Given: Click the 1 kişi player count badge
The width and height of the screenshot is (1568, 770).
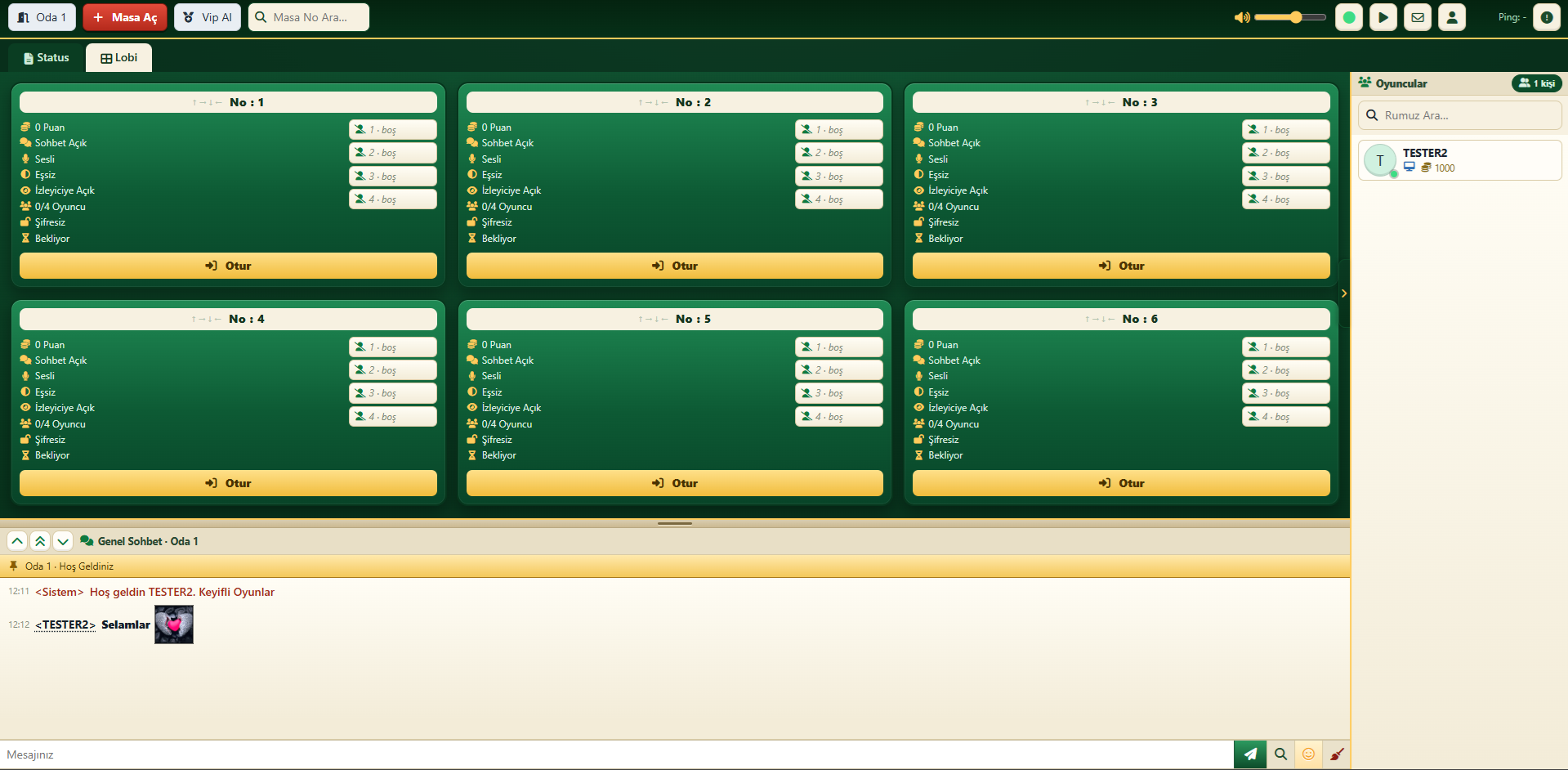Looking at the screenshot, I should tap(1537, 83).
